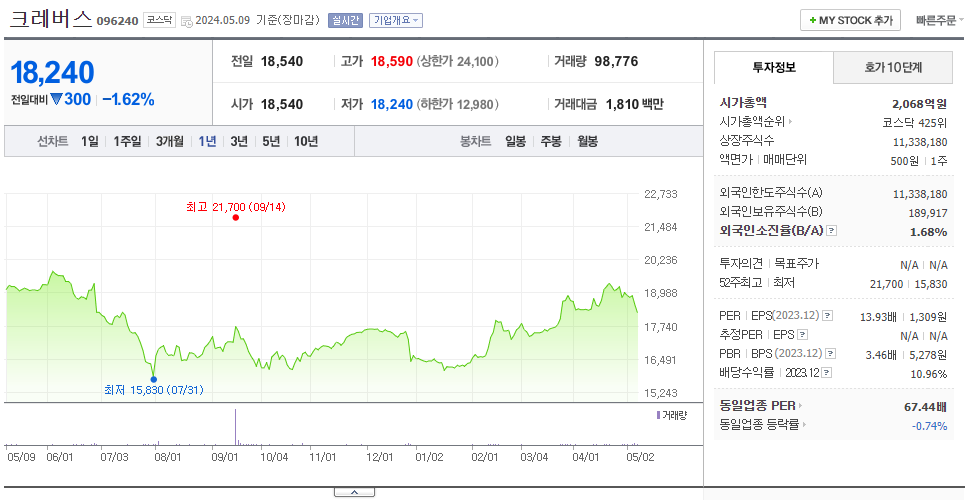Viewport: 968px width, 500px height.
Task: Open the 빠른주문 dropdown
Action: click(940, 20)
